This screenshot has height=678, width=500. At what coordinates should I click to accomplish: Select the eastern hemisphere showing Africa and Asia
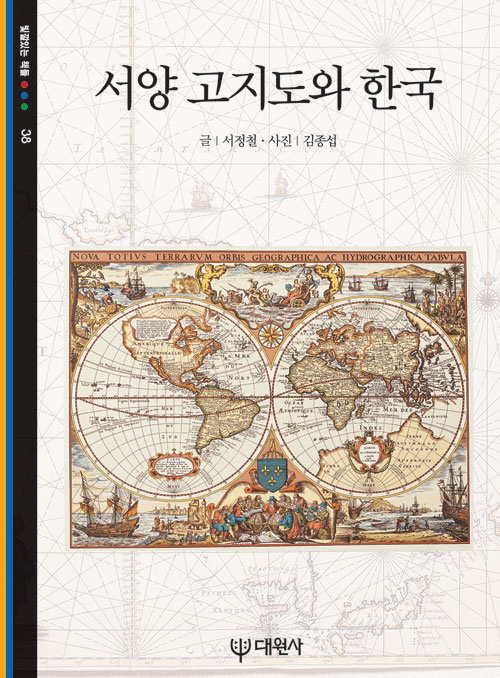(x=370, y=397)
